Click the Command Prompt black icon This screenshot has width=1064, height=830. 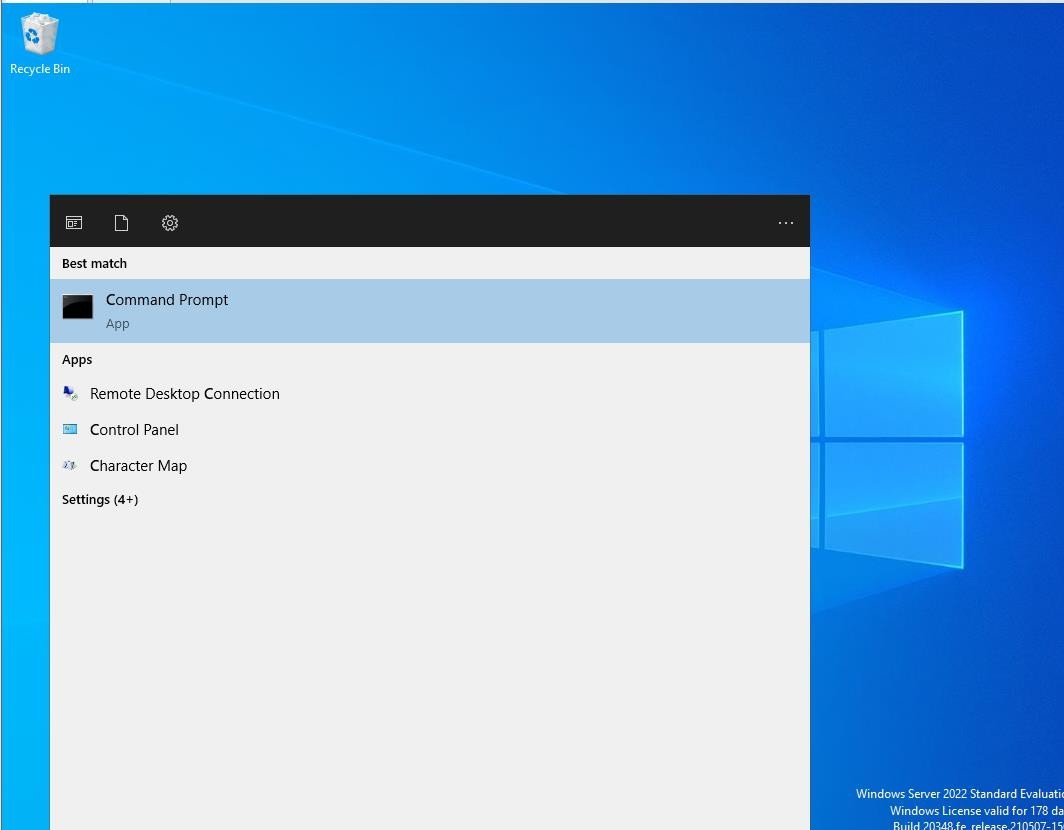coord(77,307)
